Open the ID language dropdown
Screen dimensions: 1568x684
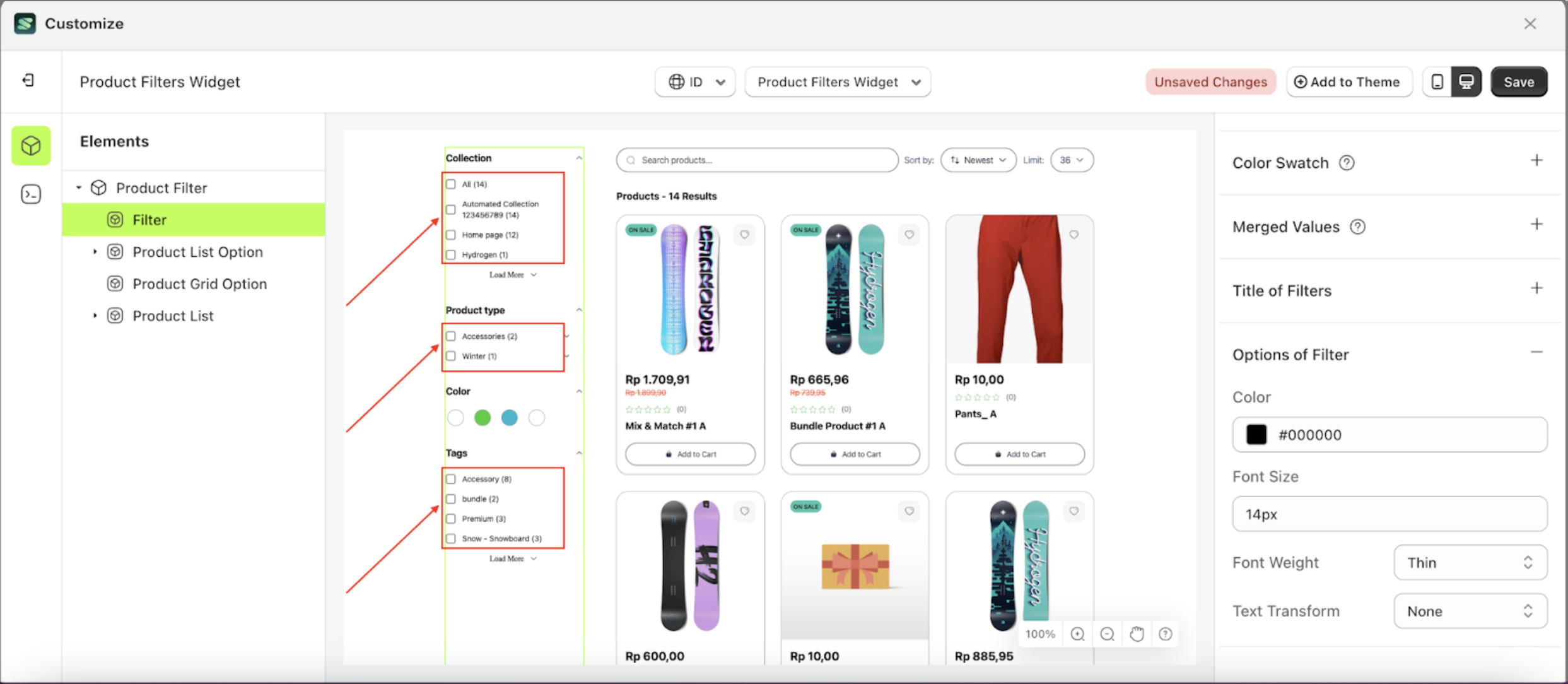click(695, 82)
